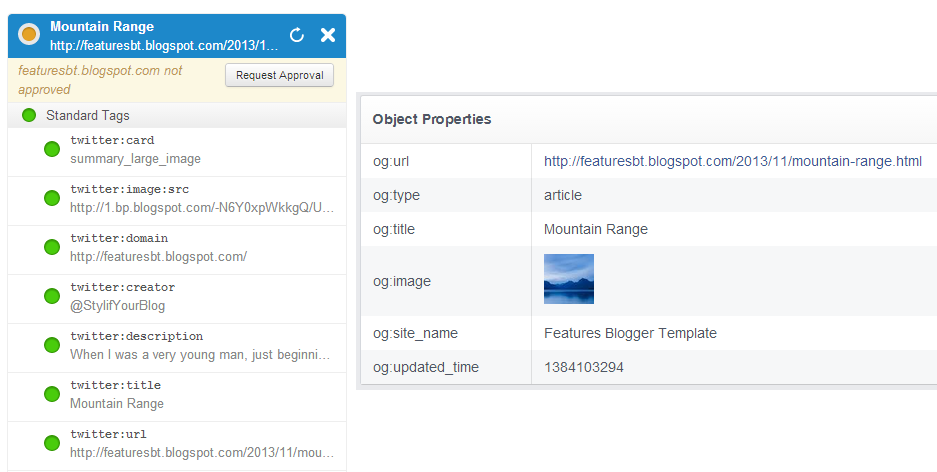Click the green status dot for twitter:image:src
The width and height of the screenshot is (937, 472).
(52, 198)
